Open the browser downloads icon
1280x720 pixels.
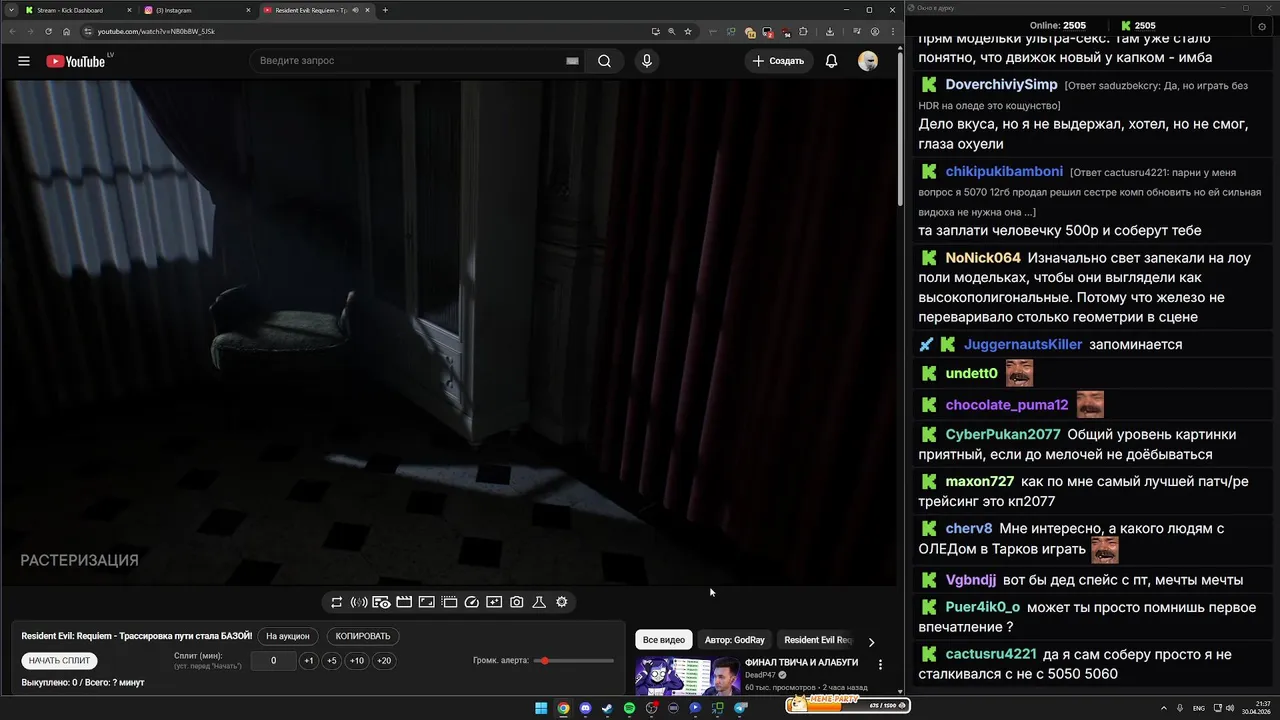coord(830,31)
